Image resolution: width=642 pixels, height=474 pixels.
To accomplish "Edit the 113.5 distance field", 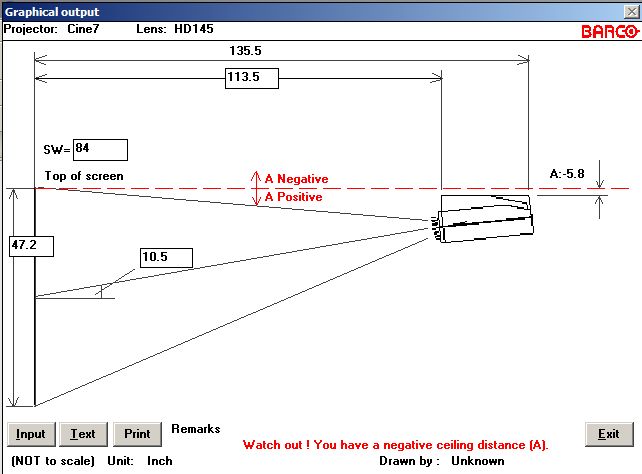I will tap(252, 78).
